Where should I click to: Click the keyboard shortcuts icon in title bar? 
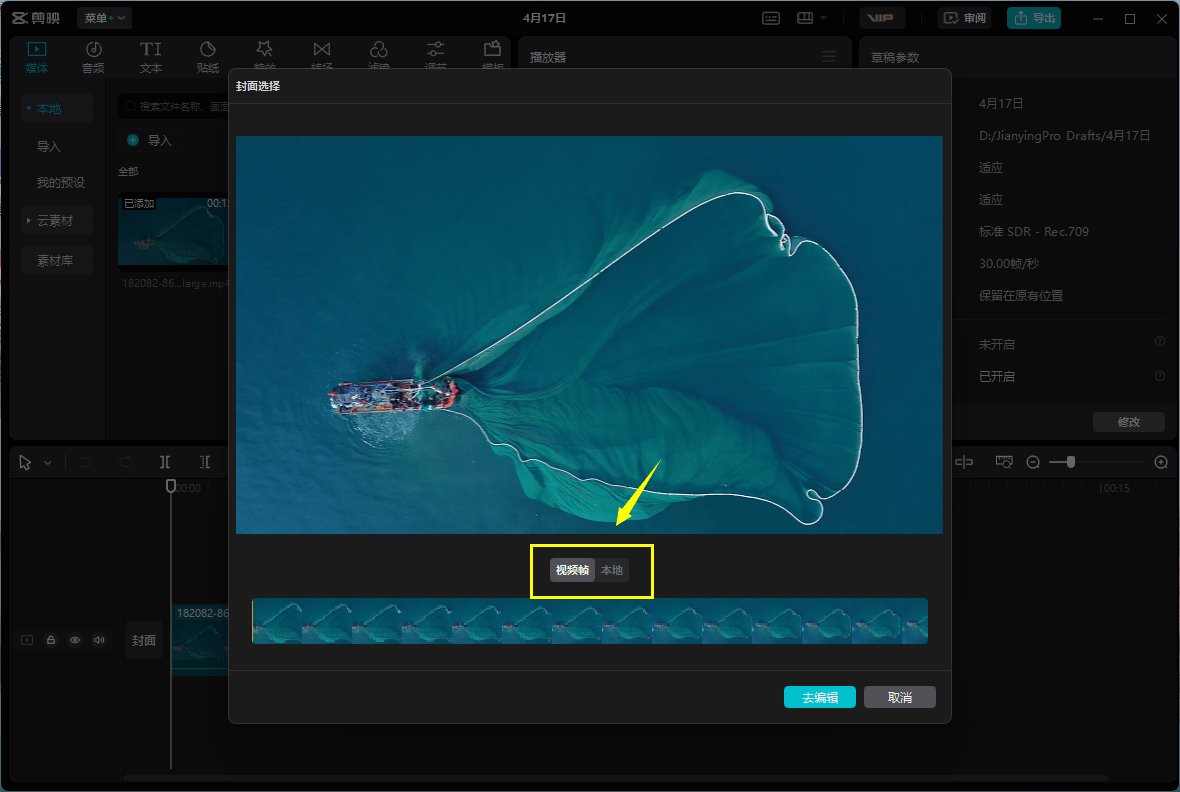(x=771, y=18)
